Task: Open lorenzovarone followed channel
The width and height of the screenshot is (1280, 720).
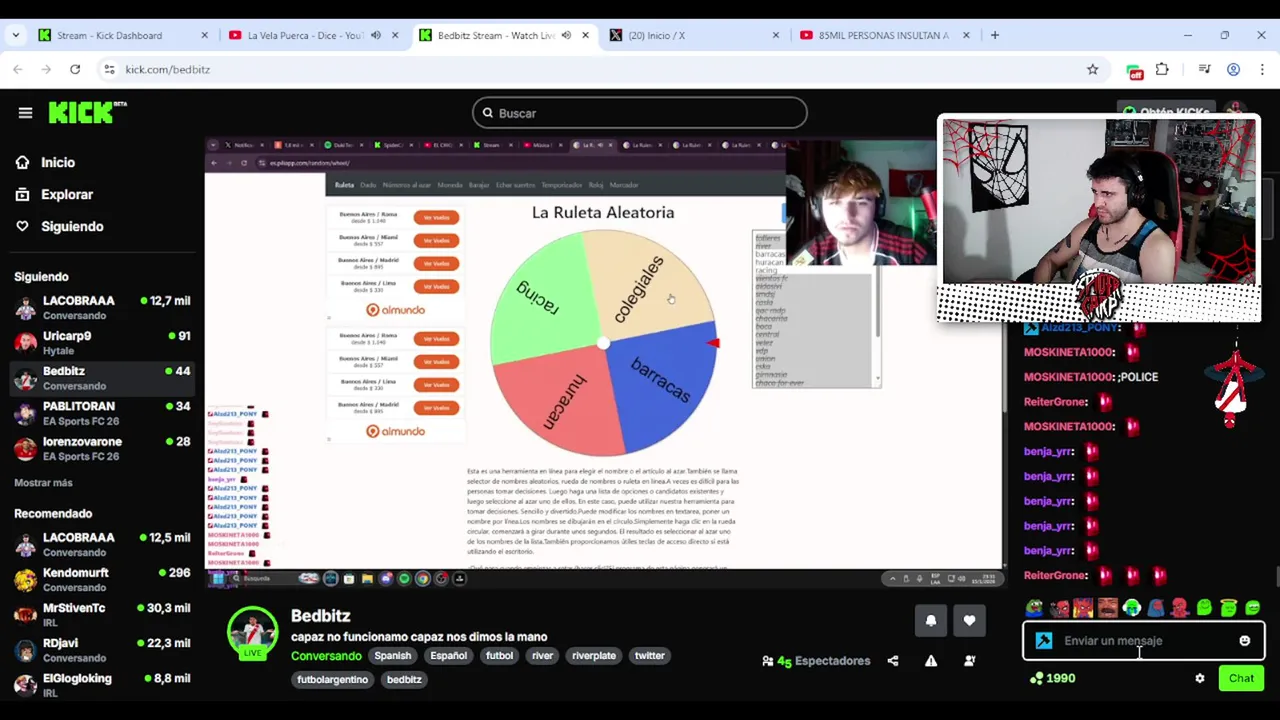Action: click(102, 448)
